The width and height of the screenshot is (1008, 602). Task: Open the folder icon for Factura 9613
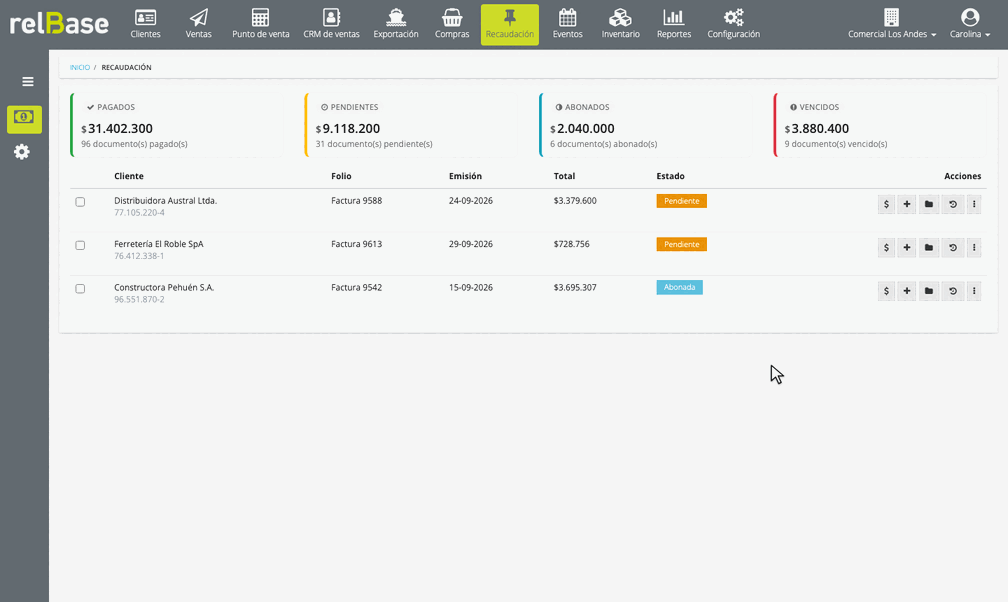click(x=929, y=248)
